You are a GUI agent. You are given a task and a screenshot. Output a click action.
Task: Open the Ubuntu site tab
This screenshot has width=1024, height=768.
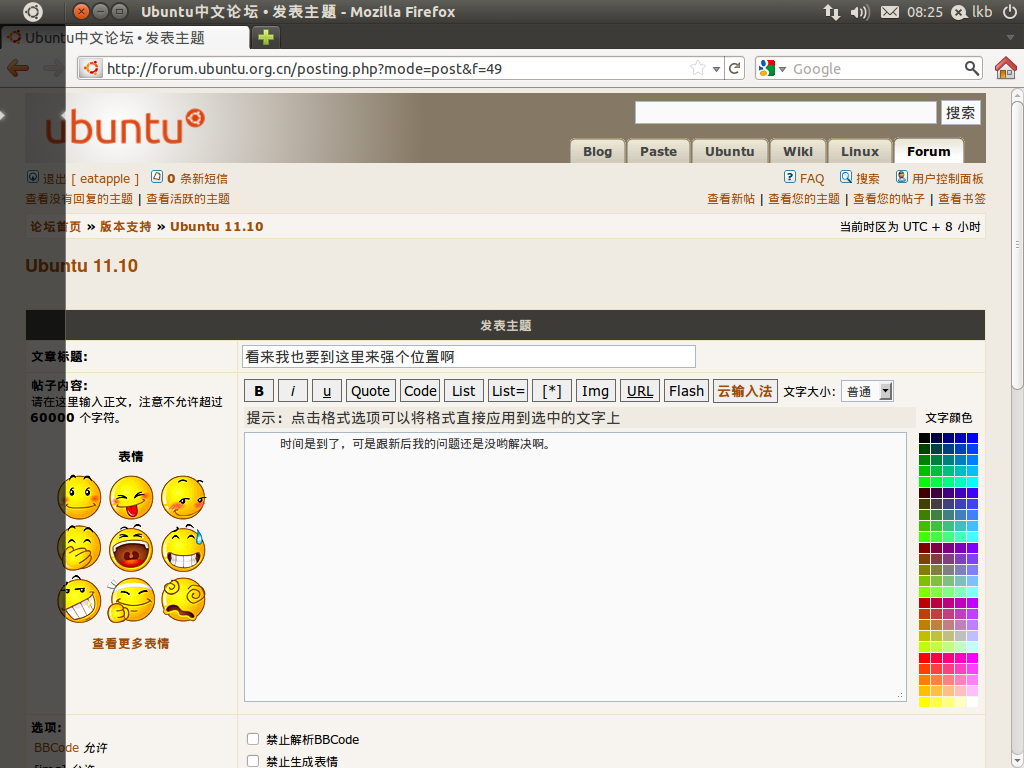click(729, 152)
